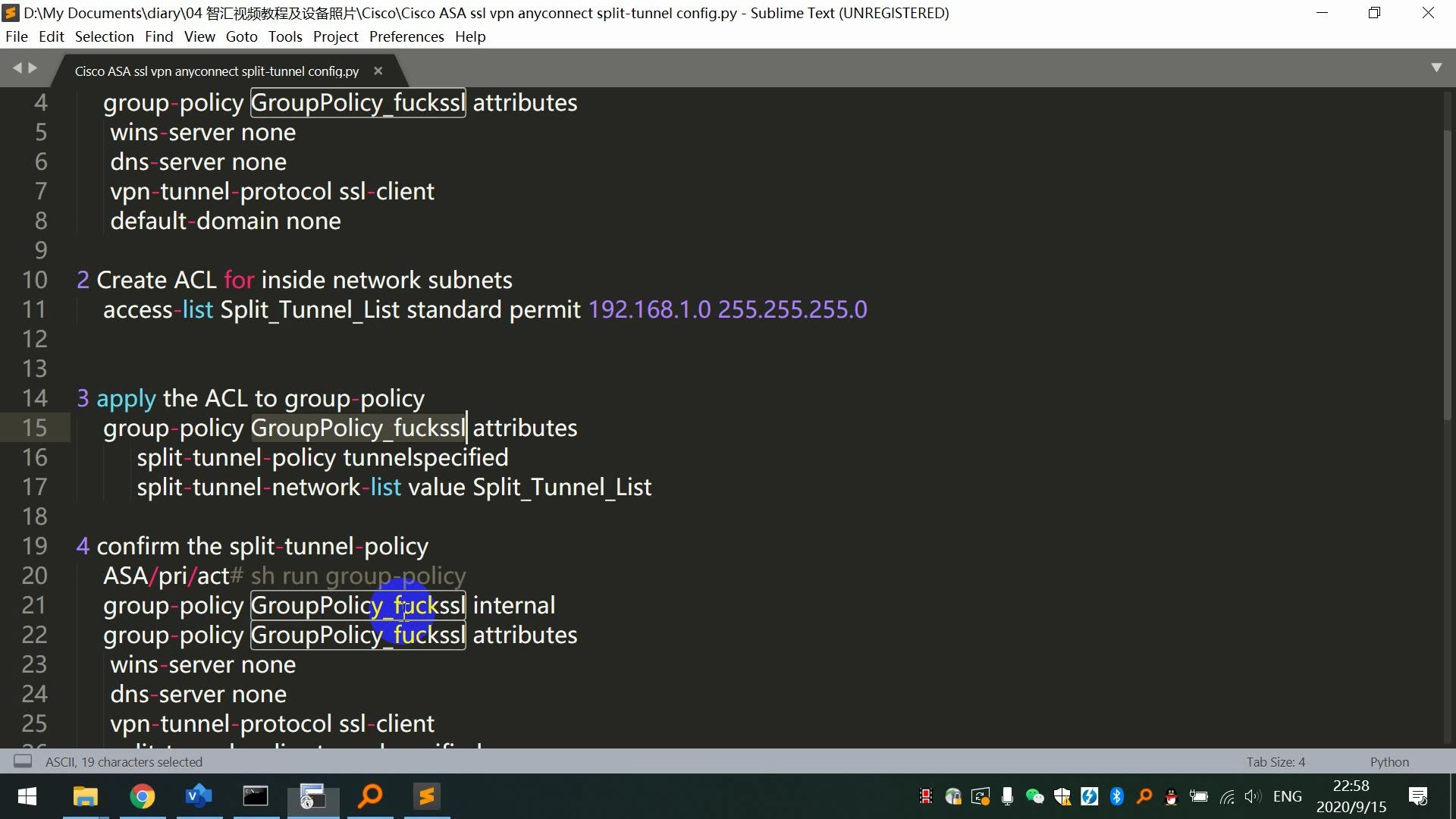The height and width of the screenshot is (819, 1456).
Task: Open the orange search app on taskbar
Action: [370, 796]
